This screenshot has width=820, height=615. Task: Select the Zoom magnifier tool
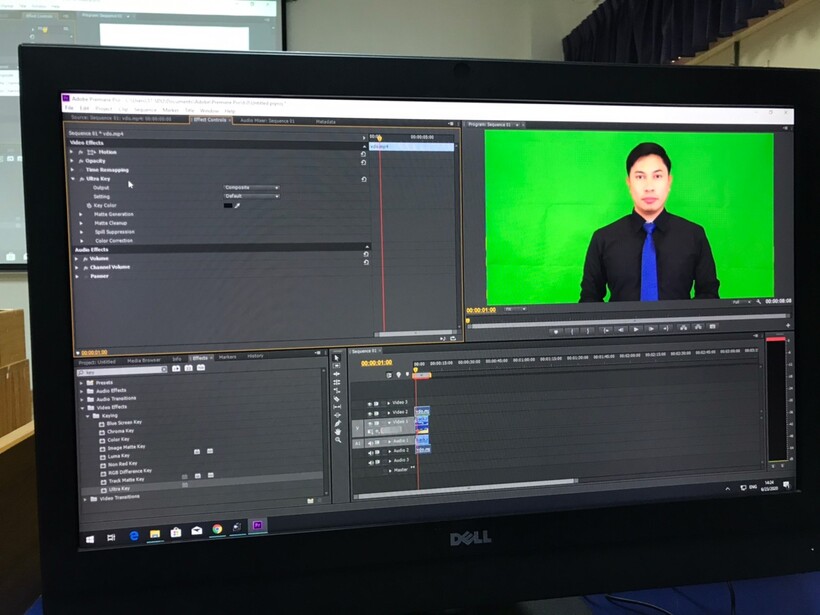click(338, 440)
